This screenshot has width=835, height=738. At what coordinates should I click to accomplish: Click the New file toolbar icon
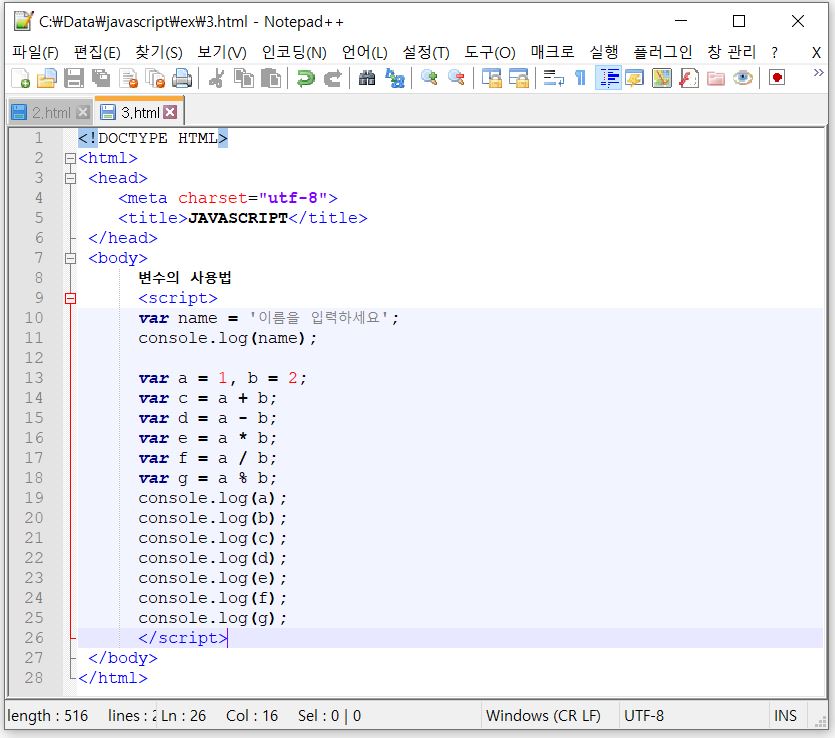coord(21,78)
